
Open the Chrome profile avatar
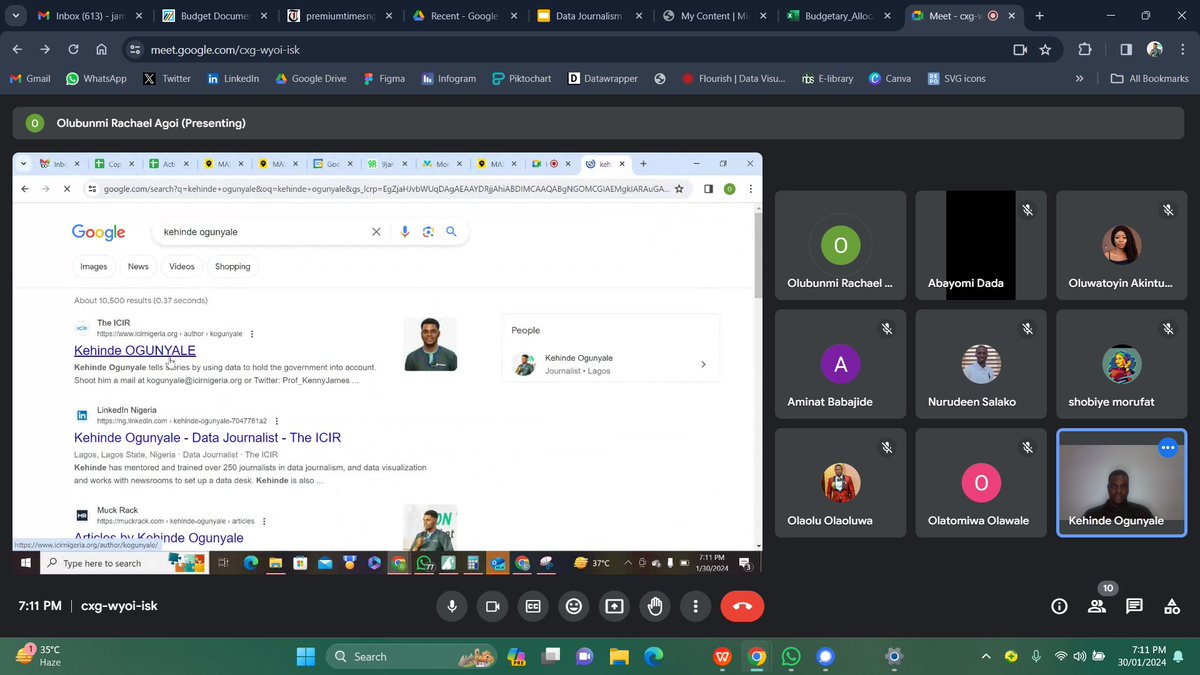(1154, 49)
